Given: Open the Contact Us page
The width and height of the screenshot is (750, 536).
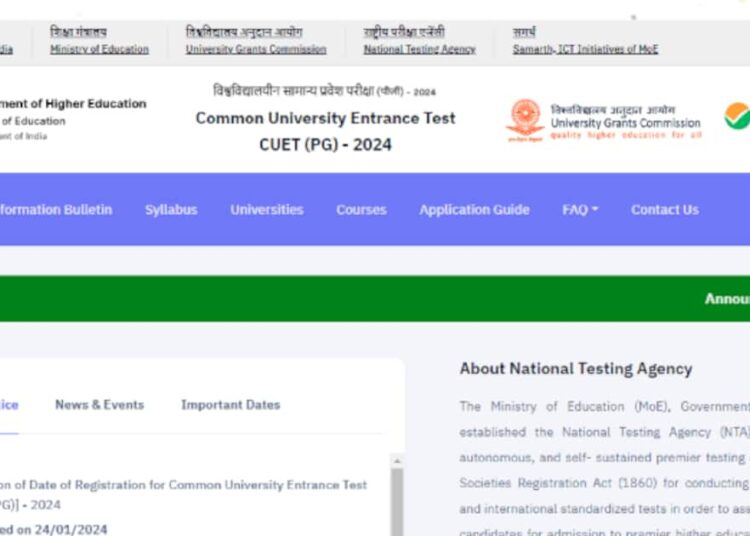Looking at the screenshot, I should click(x=665, y=210).
